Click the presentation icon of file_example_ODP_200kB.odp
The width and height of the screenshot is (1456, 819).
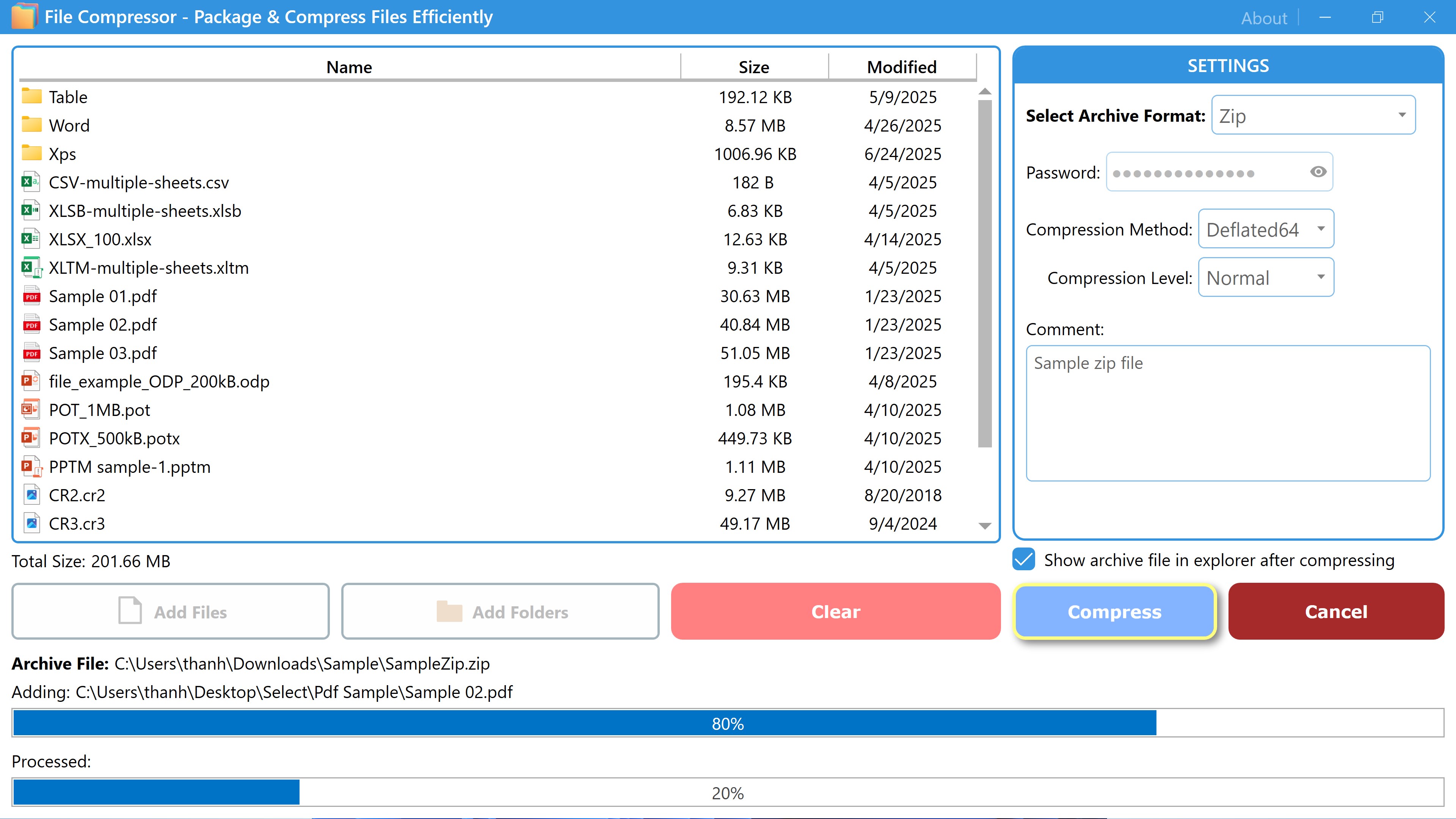click(x=30, y=381)
